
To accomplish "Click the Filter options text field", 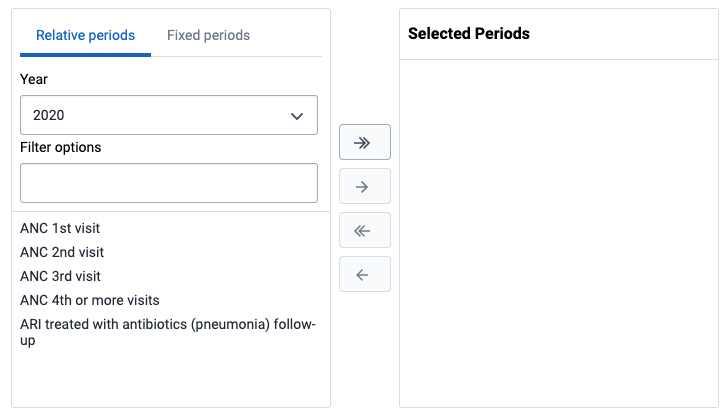I will click(168, 183).
